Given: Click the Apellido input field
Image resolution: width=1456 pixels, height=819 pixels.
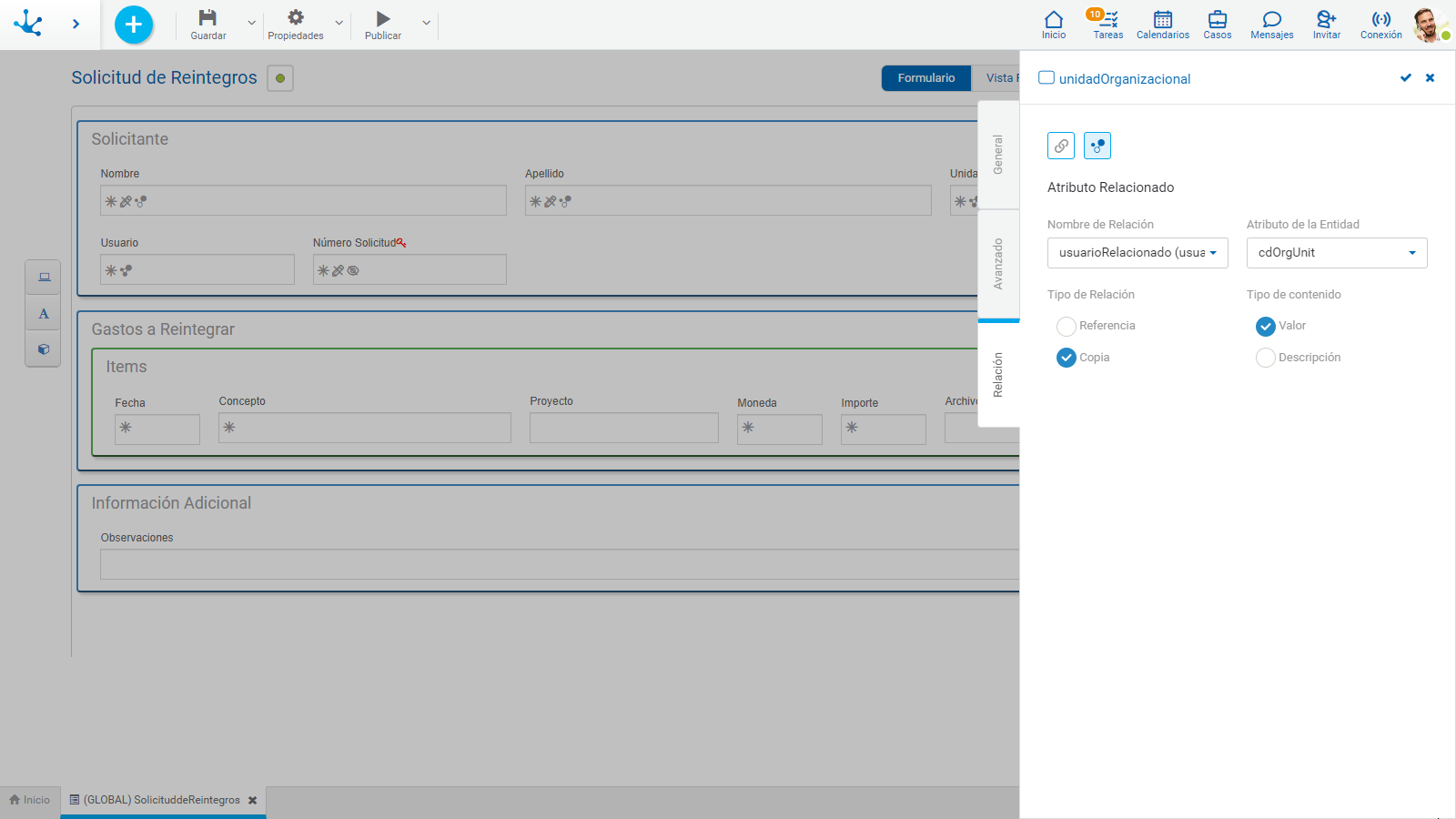Looking at the screenshot, I should pyautogui.click(x=728, y=200).
